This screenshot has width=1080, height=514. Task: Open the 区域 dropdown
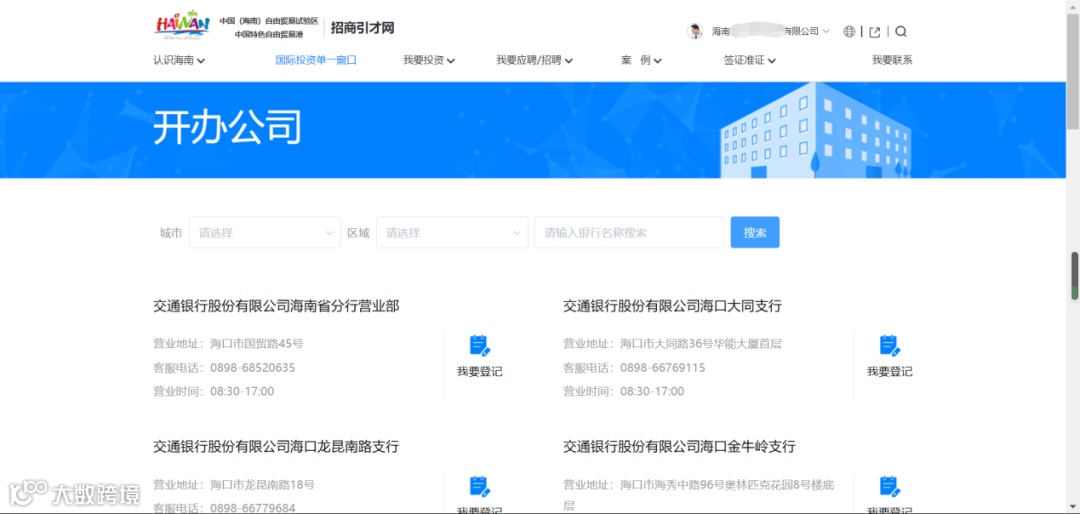pos(453,233)
